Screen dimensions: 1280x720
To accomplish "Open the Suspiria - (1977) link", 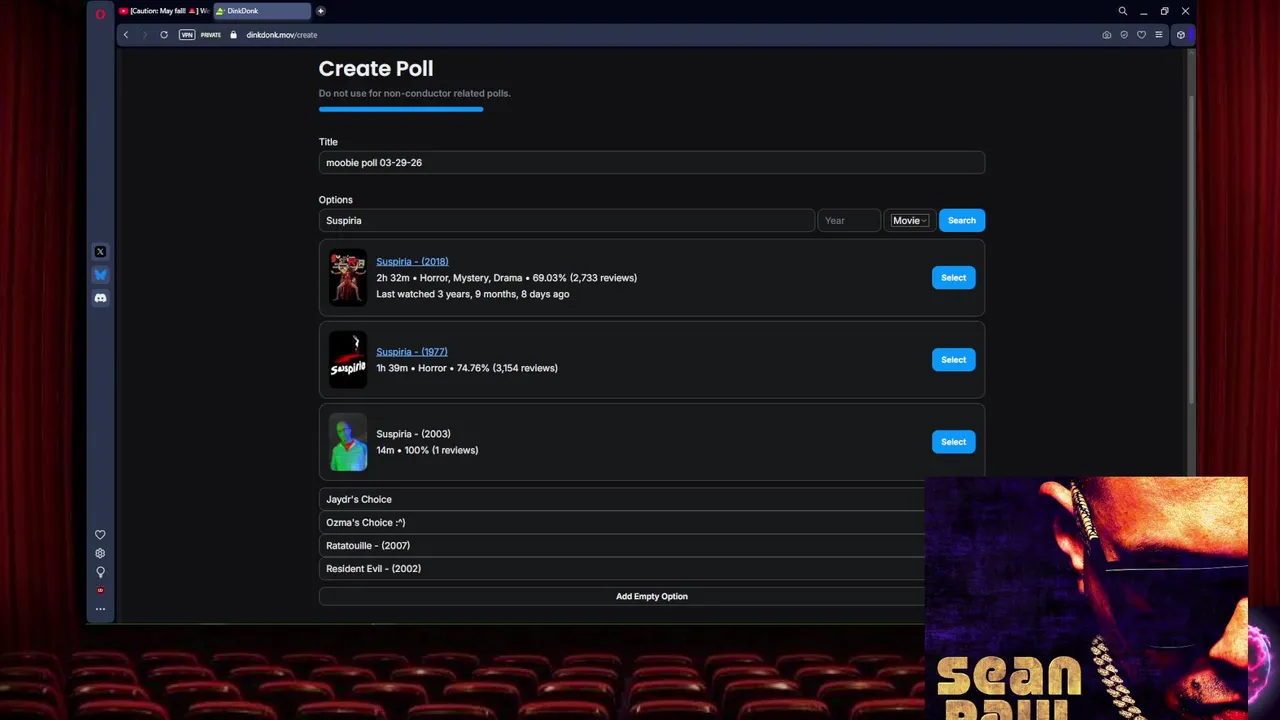I will [x=412, y=352].
